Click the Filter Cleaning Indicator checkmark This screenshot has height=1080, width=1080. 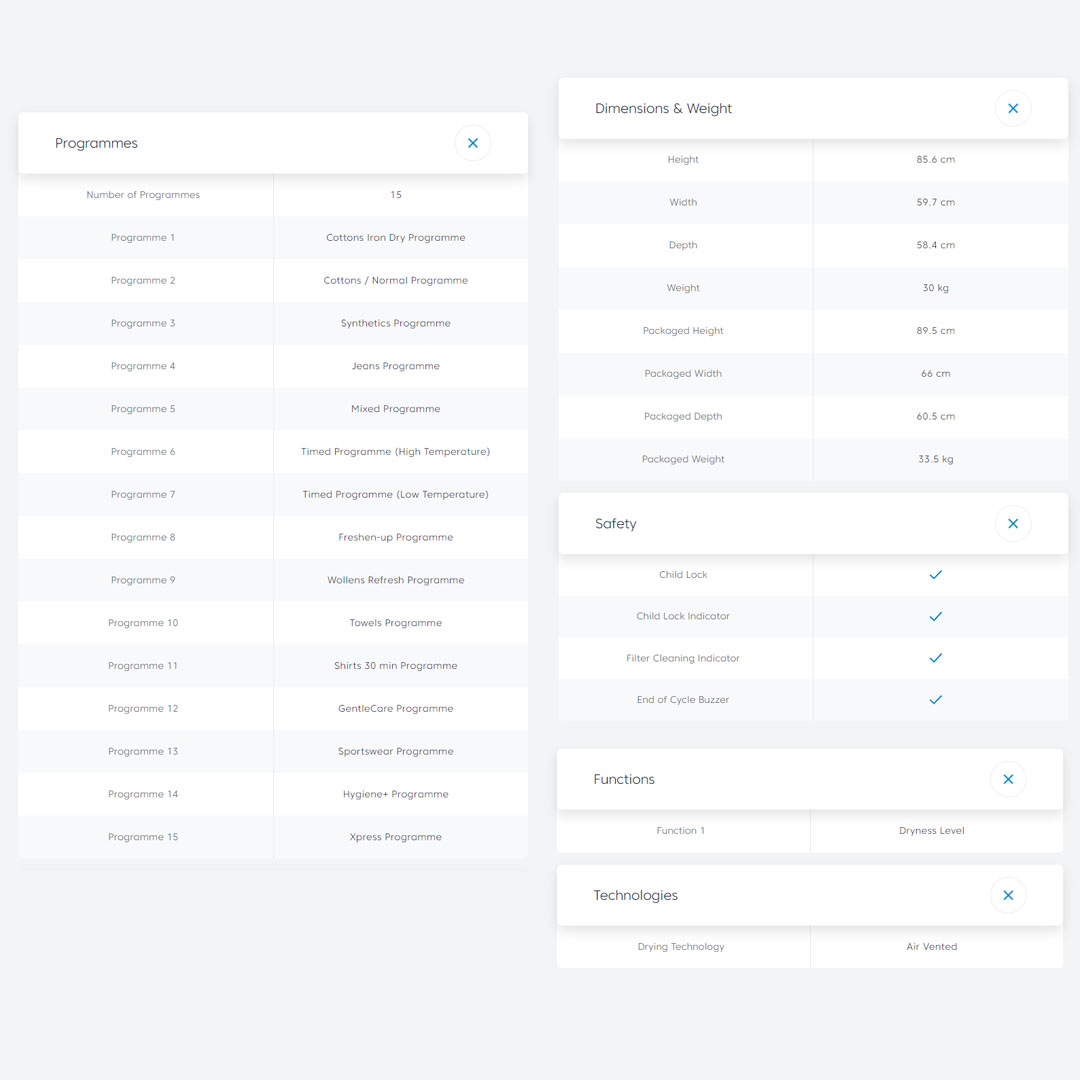(x=936, y=658)
